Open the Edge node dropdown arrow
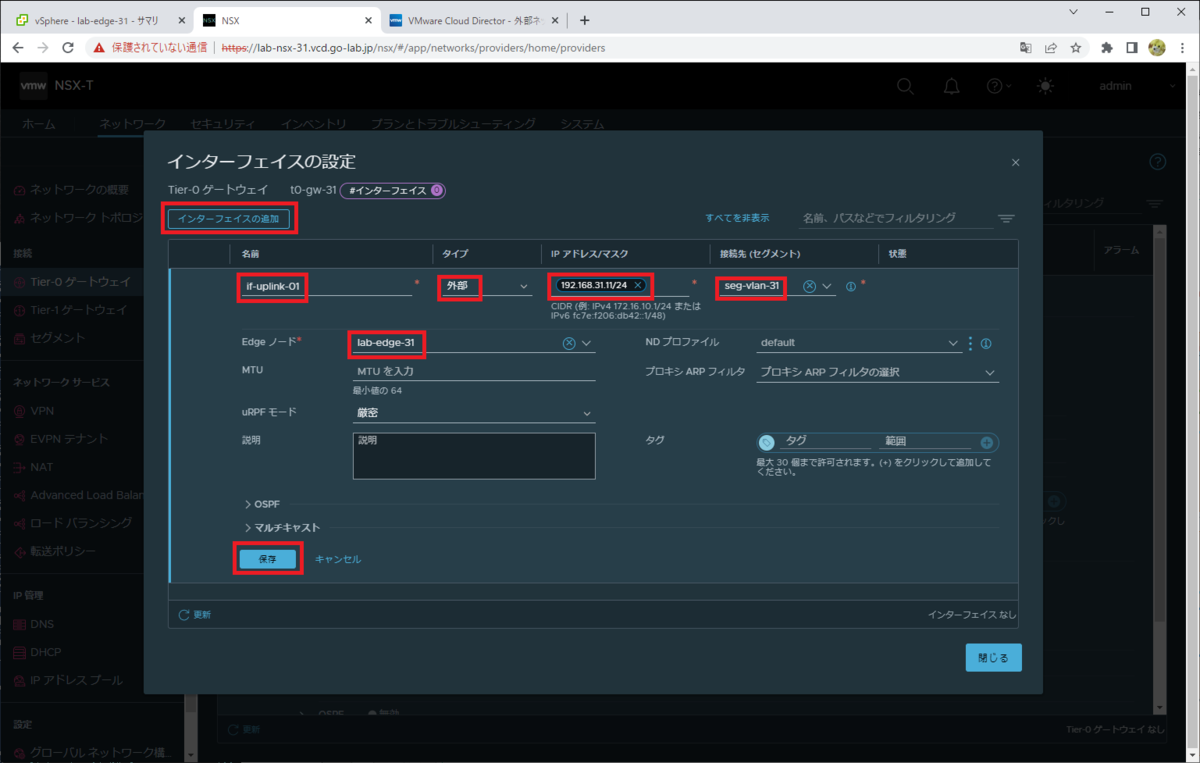Image resolution: width=1200 pixels, height=763 pixels. (x=587, y=343)
